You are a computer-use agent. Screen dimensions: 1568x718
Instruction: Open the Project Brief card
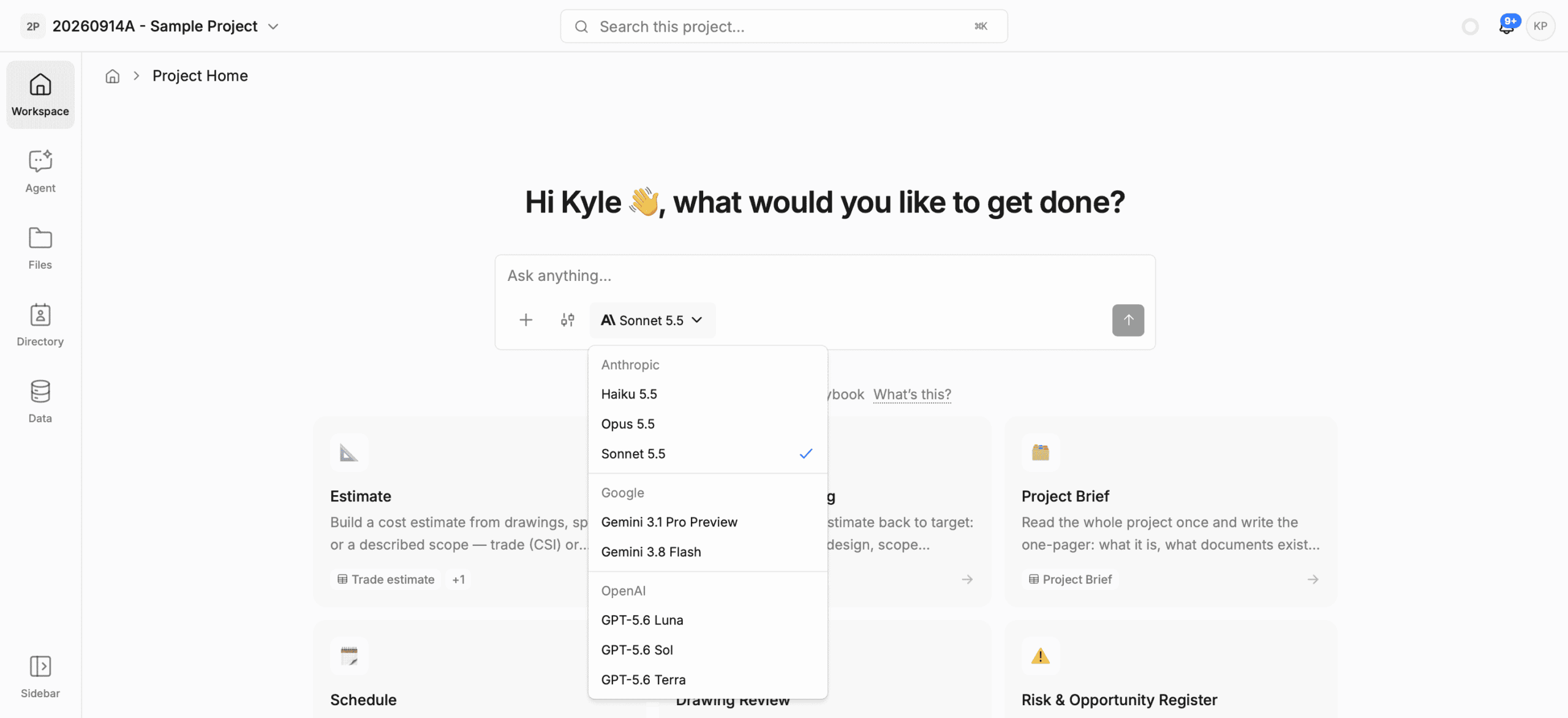click(x=1170, y=512)
